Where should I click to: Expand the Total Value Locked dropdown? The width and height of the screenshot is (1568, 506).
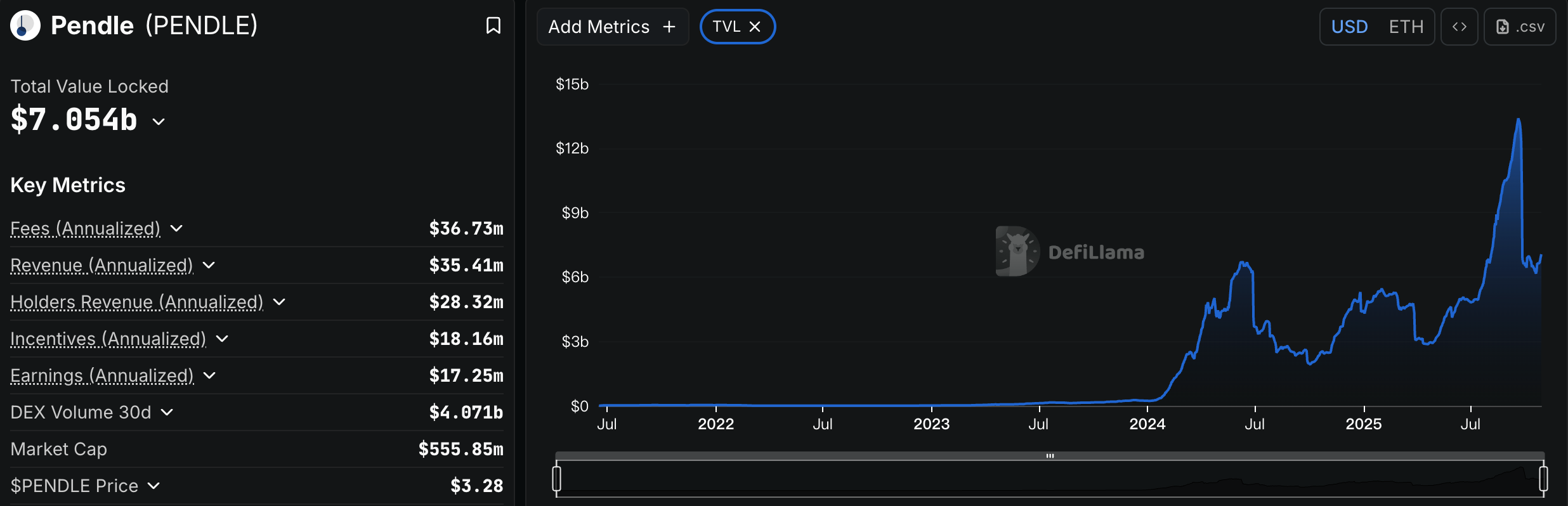click(x=157, y=121)
